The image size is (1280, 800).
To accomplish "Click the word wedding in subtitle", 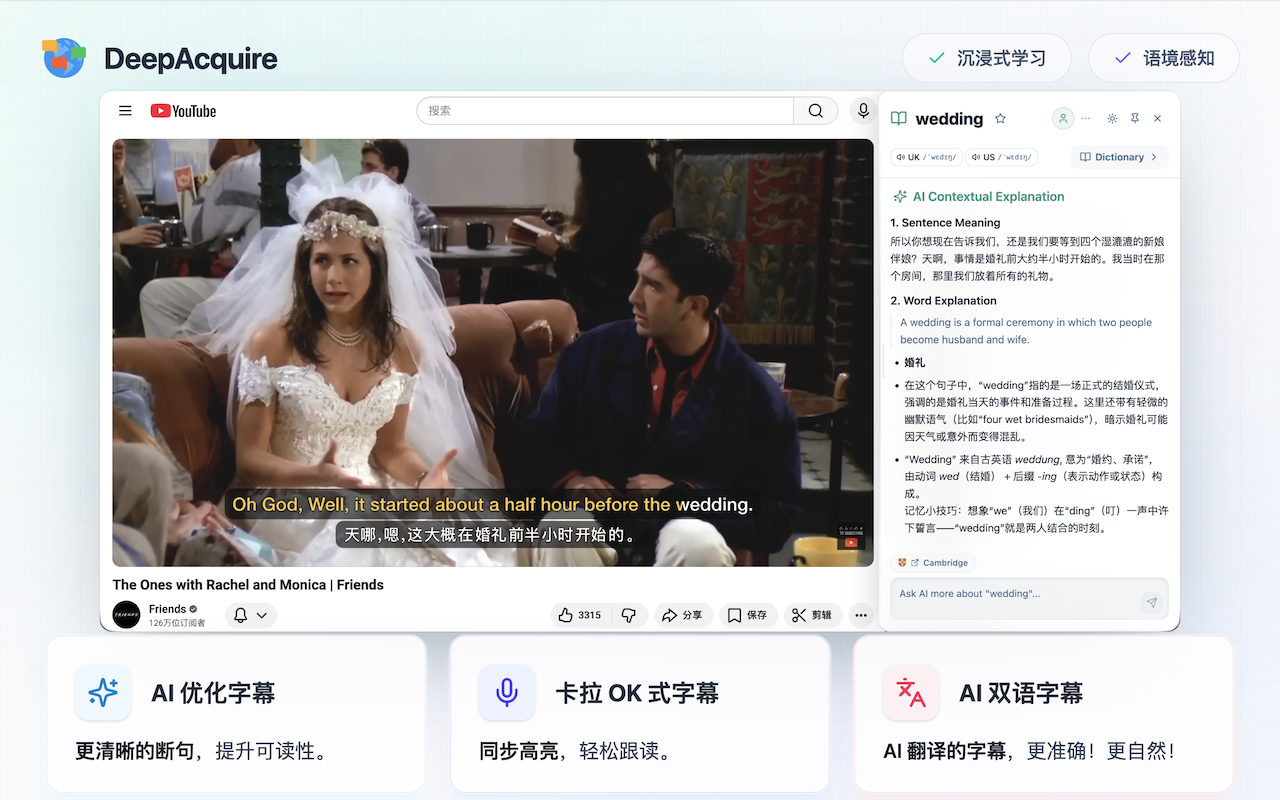I will [714, 505].
